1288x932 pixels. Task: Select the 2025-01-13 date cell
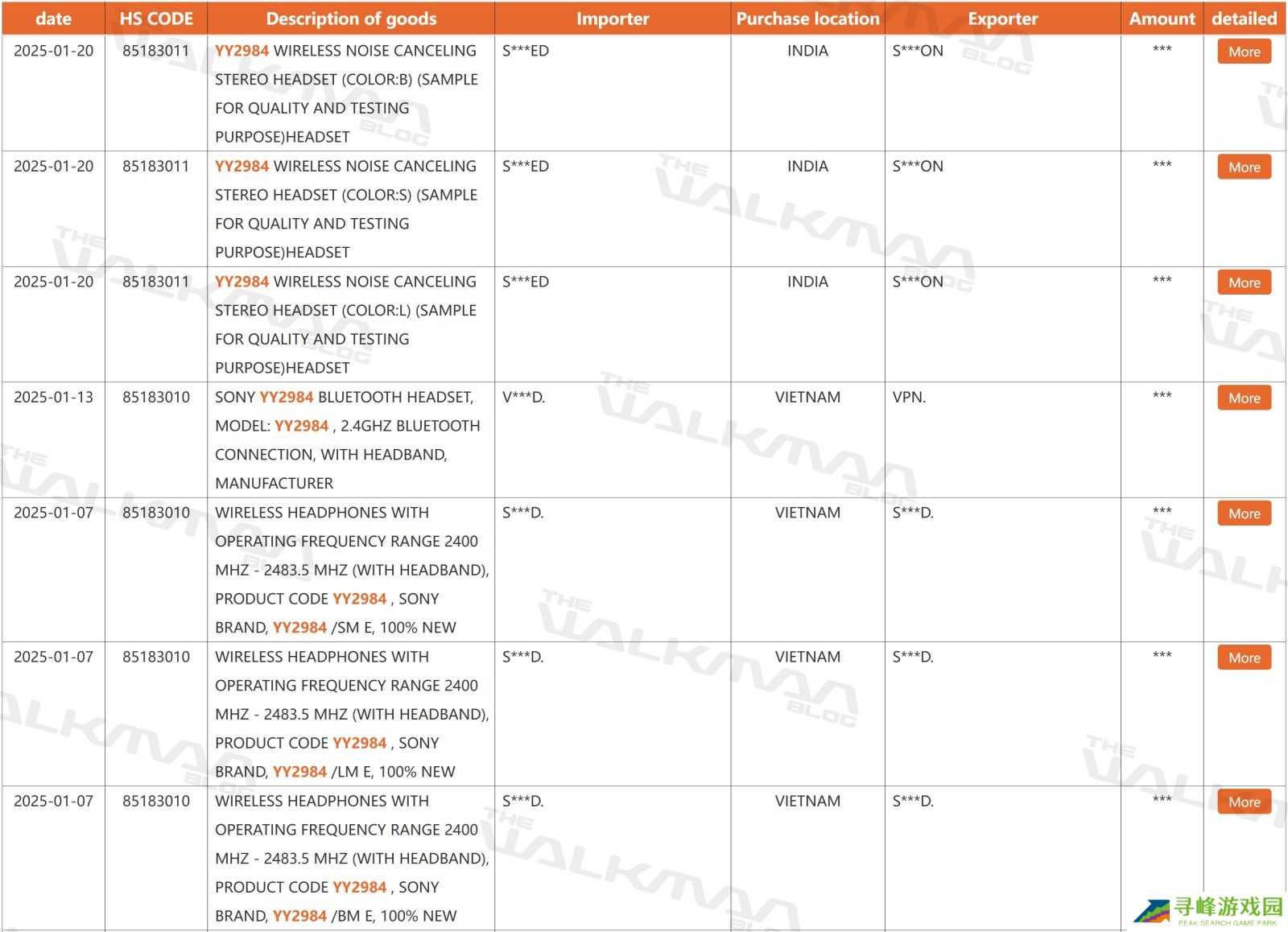point(53,398)
